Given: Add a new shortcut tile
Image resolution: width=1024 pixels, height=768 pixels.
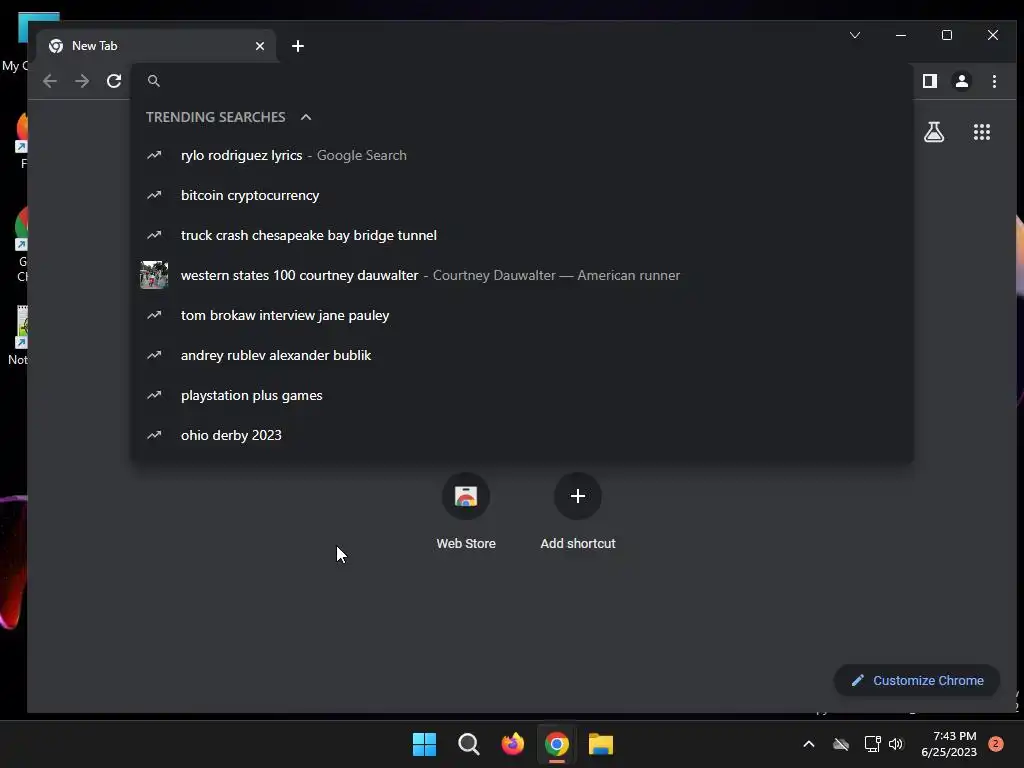Looking at the screenshot, I should click(x=577, y=496).
